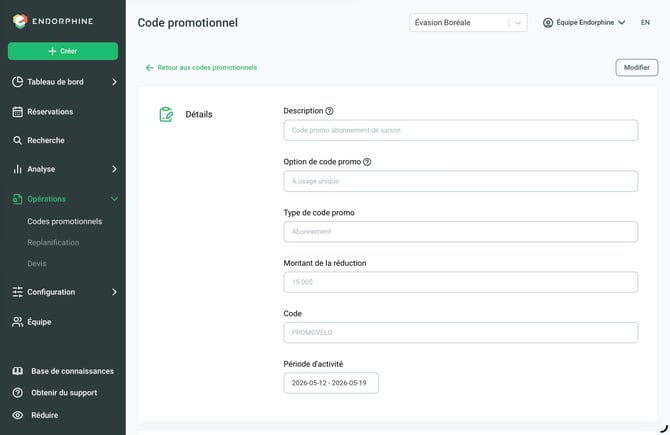Open Replanification submenu item
The width and height of the screenshot is (670, 435).
(x=53, y=242)
